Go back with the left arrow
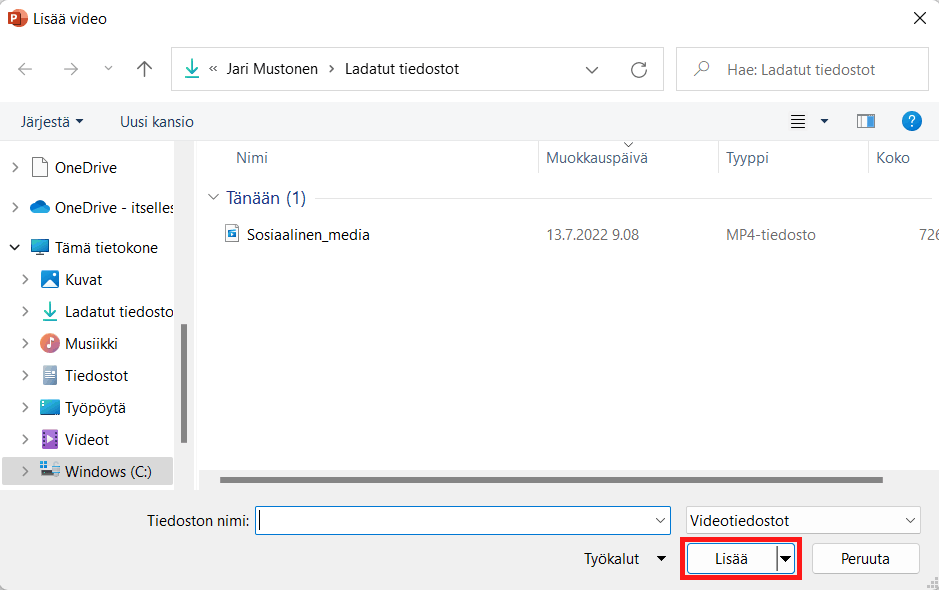 [25, 69]
